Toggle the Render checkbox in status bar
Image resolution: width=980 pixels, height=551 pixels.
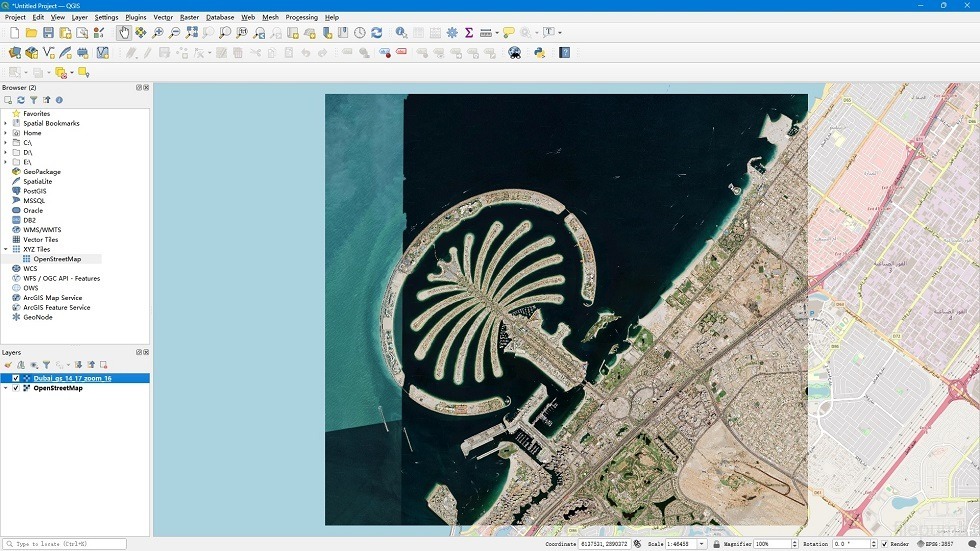(x=884, y=544)
